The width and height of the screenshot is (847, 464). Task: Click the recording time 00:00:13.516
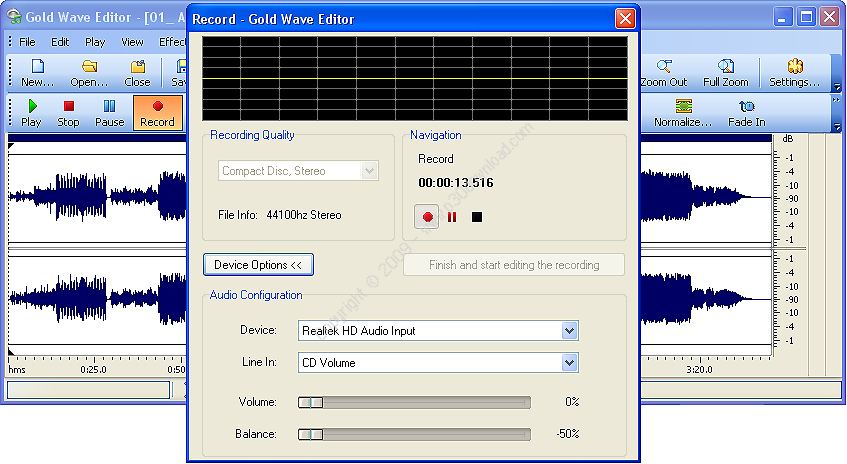tap(455, 183)
